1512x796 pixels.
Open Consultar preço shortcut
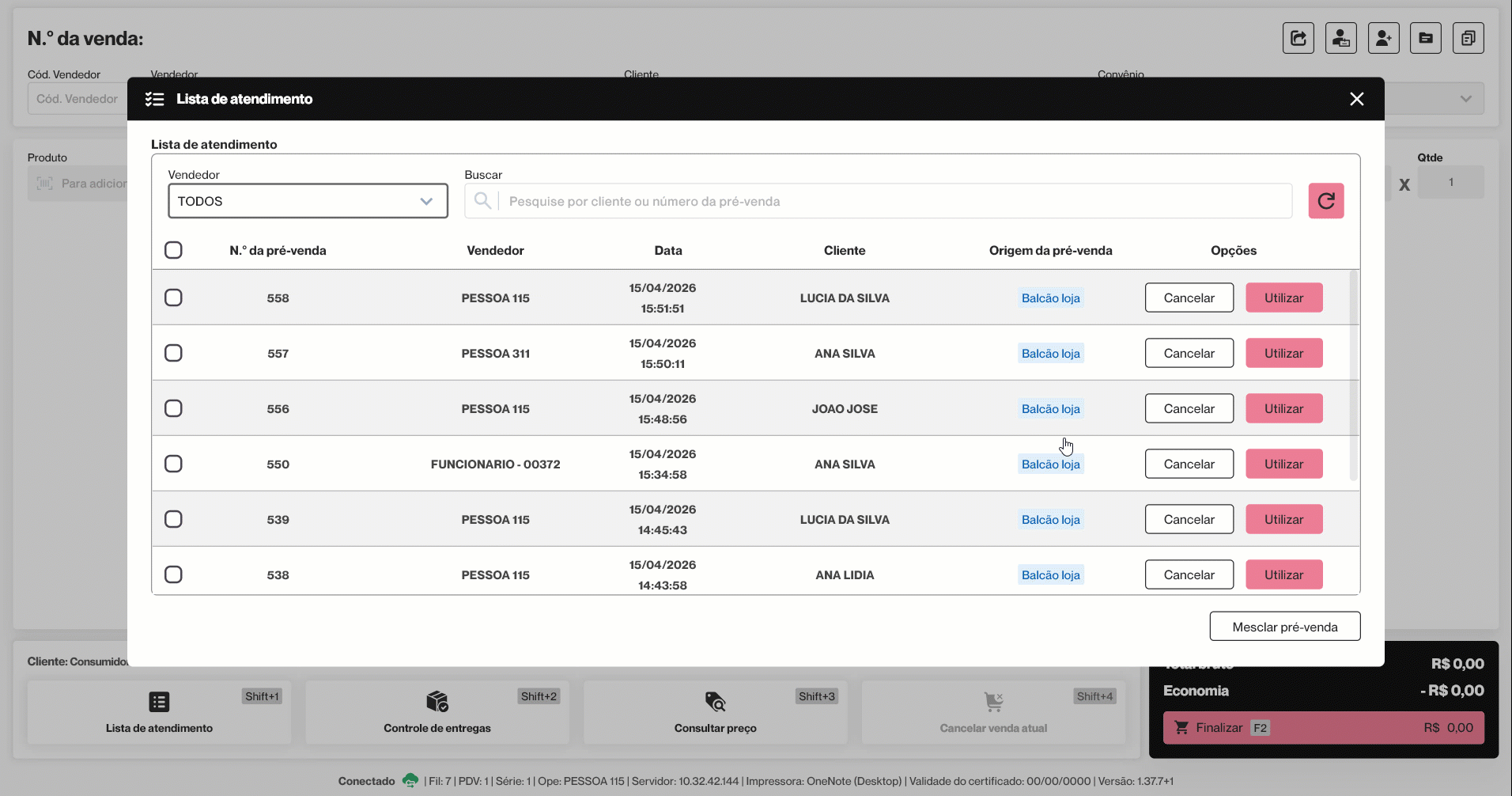click(x=716, y=712)
